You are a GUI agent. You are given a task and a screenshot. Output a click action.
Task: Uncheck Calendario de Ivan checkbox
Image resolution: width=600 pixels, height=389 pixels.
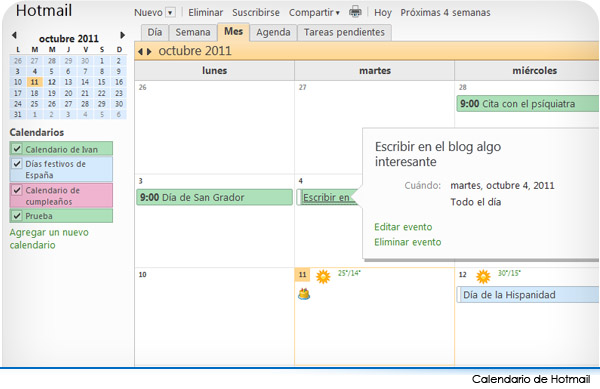(x=17, y=149)
